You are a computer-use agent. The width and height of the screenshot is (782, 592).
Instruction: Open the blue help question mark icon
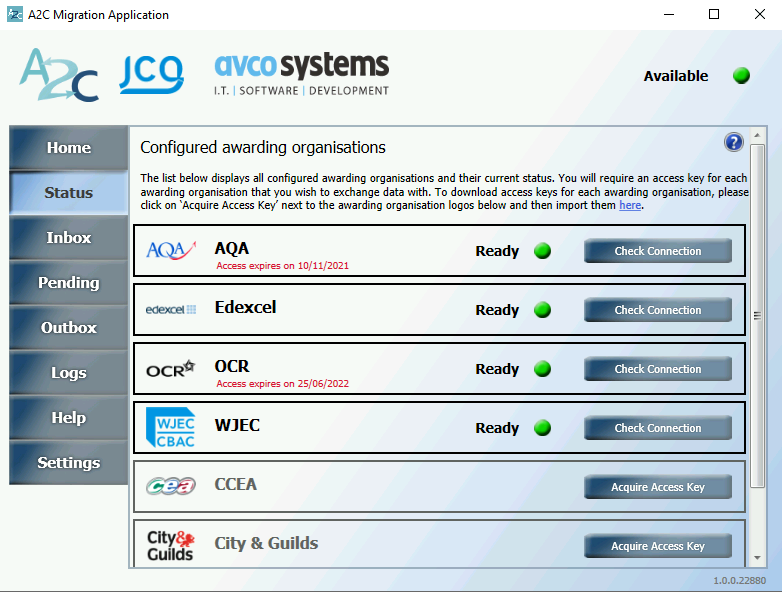tap(734, 143)
